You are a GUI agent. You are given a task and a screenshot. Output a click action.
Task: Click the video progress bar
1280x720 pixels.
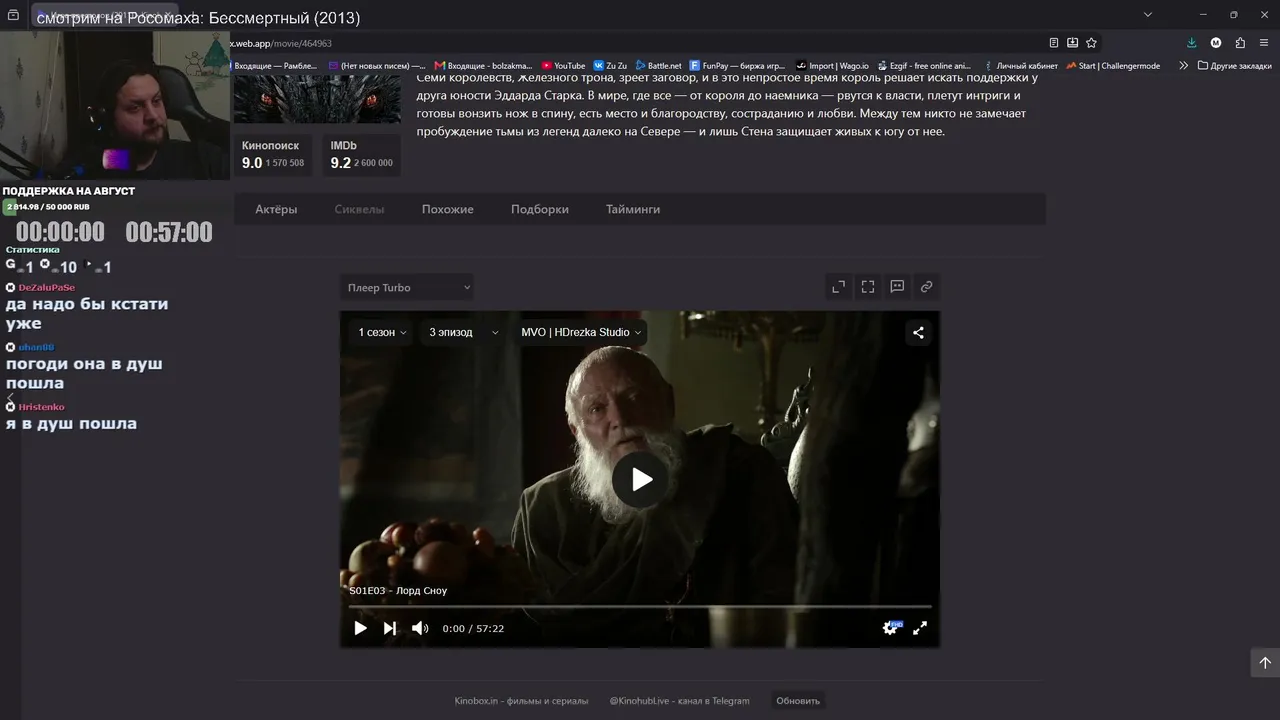click(640, 606)
